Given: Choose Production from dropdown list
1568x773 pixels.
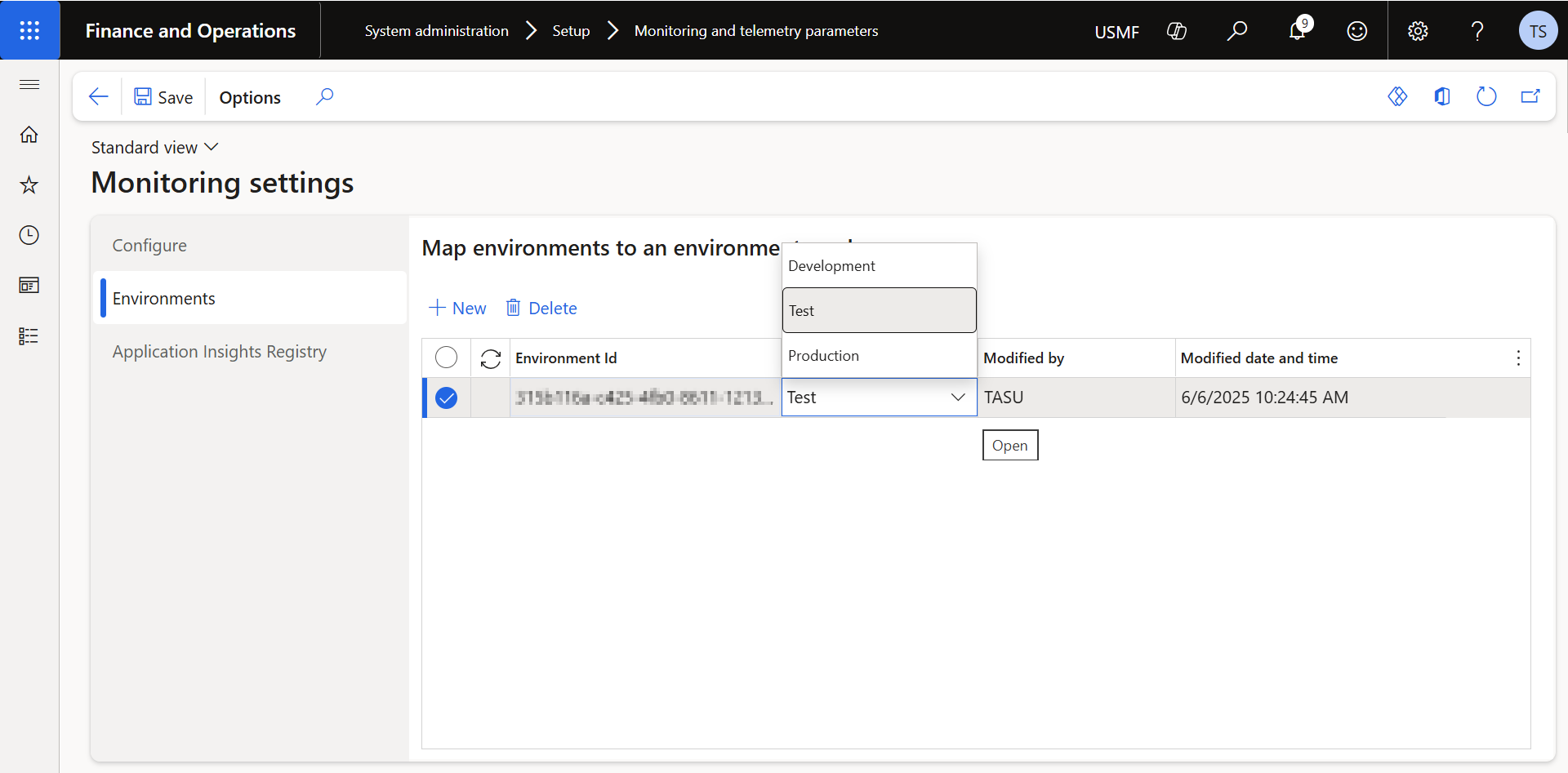Looking at the screenshot, I should (880, 356).
